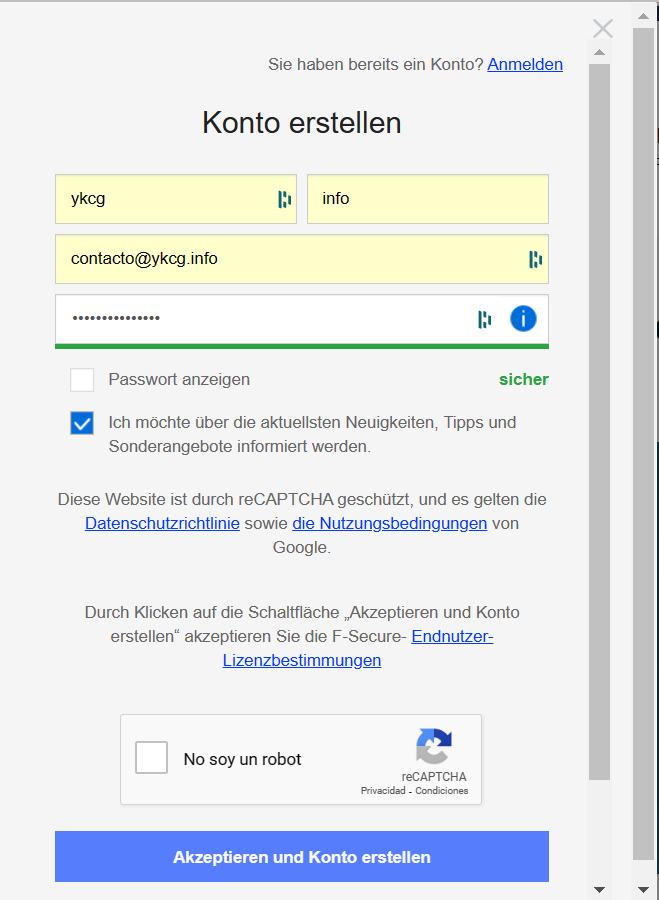Click outer window scrollbar down arrow

click(643, 890)
